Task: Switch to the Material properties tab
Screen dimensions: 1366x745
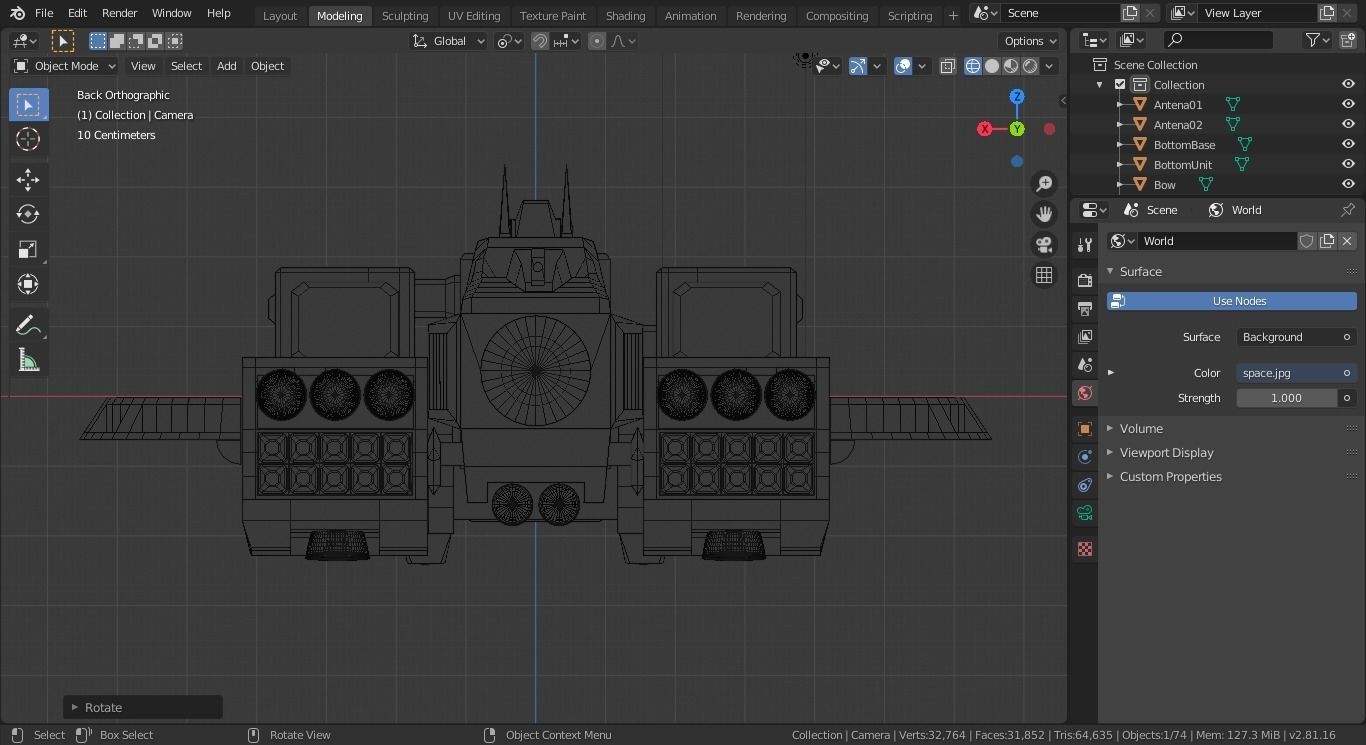Action: 1084,549
